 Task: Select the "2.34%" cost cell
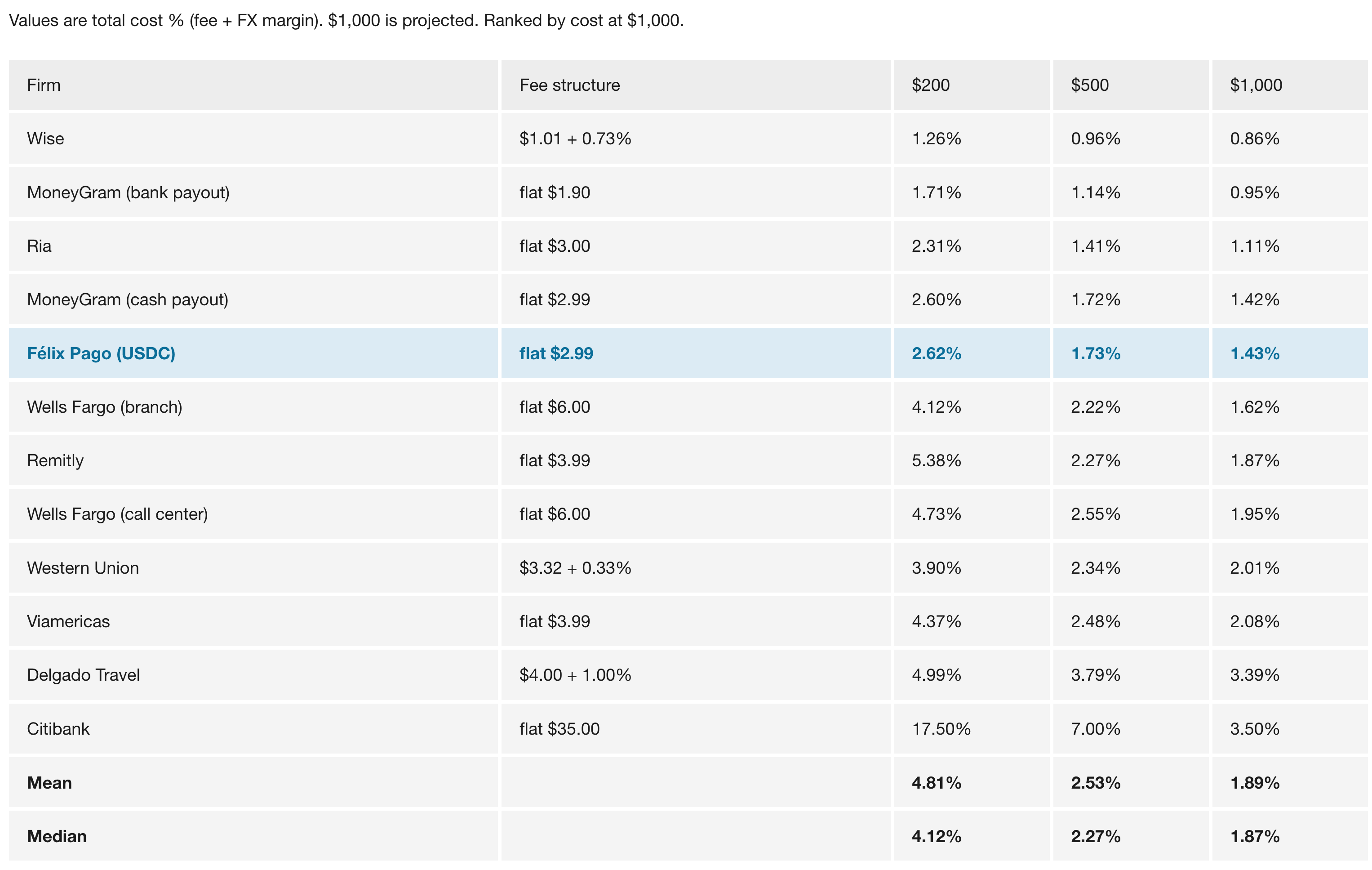[1130, 568]
